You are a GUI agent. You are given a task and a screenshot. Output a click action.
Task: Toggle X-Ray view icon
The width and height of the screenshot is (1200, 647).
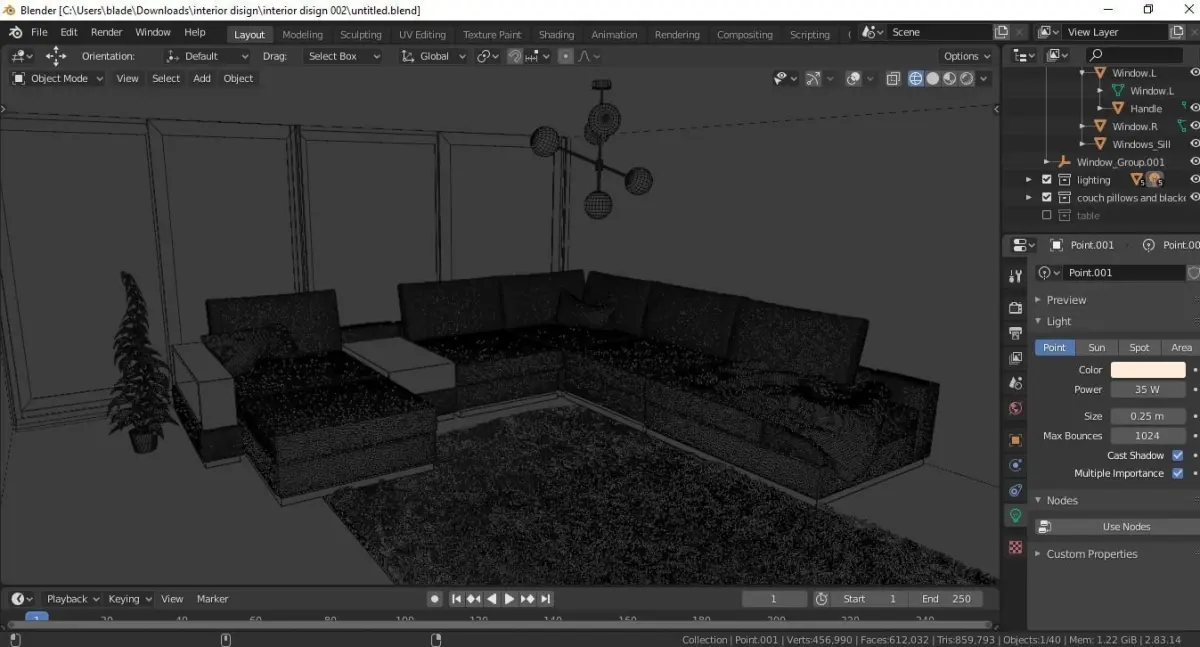(893, 79)
